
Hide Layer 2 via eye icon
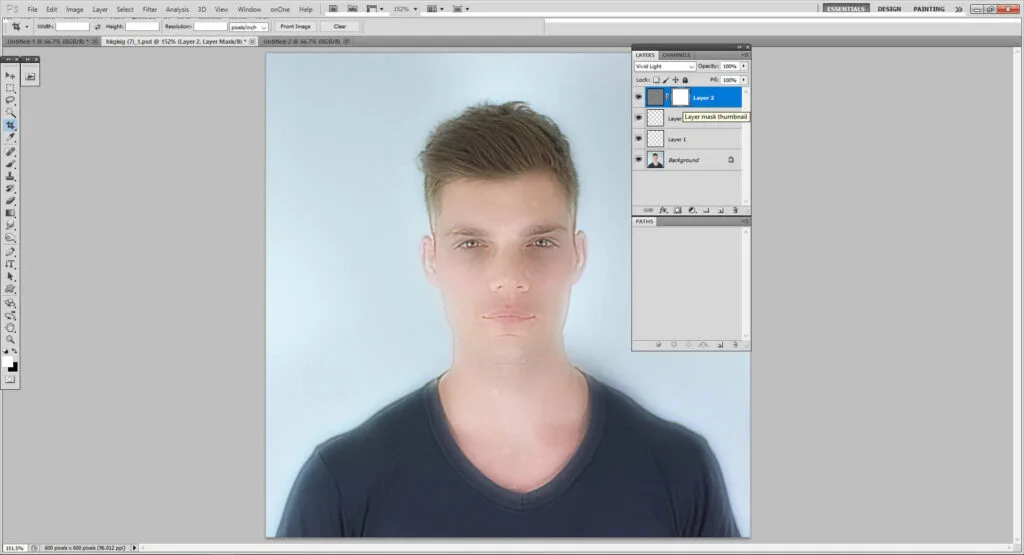pos(639,97)
